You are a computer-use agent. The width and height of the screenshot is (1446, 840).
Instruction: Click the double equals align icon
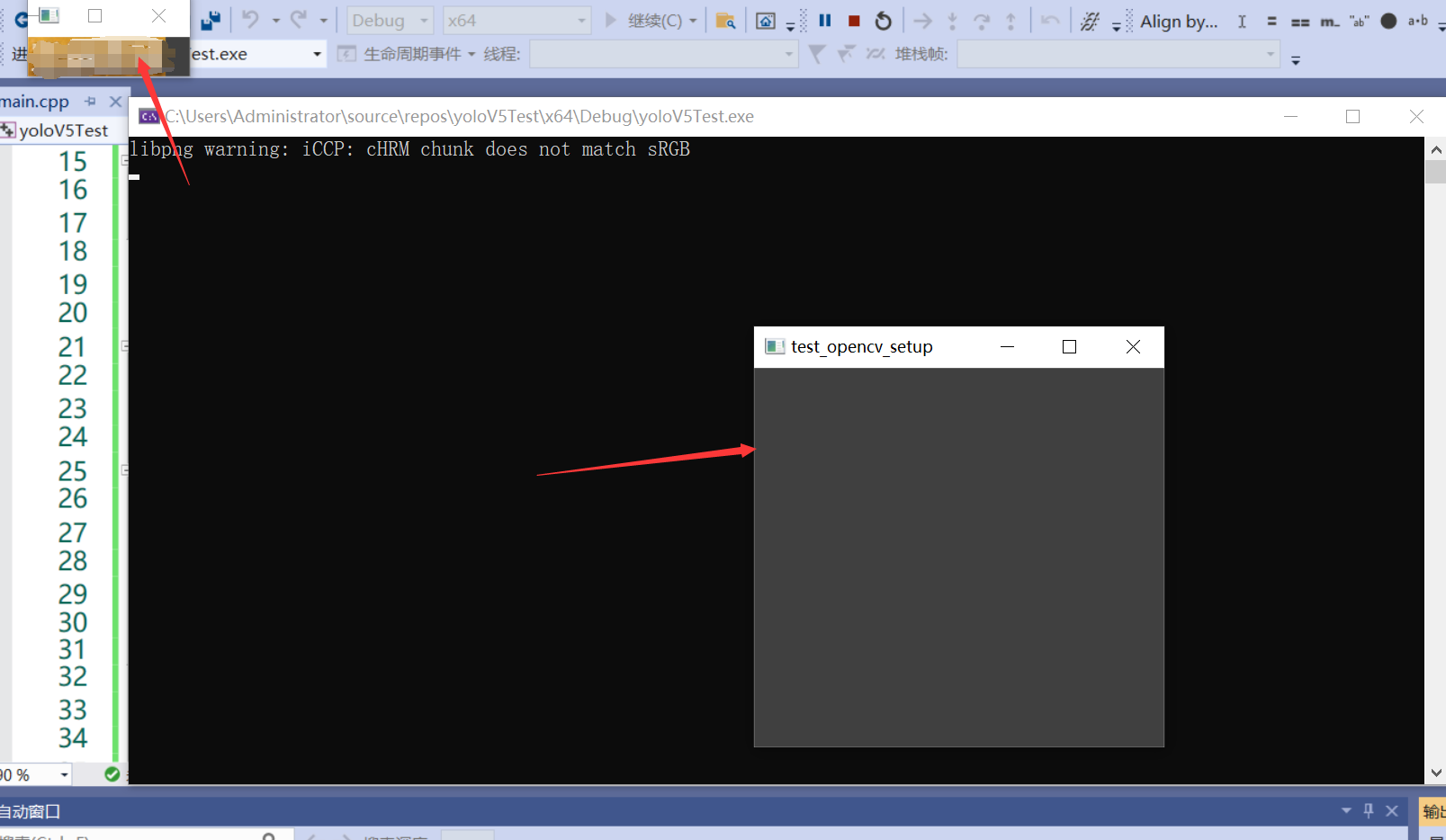1300,21
